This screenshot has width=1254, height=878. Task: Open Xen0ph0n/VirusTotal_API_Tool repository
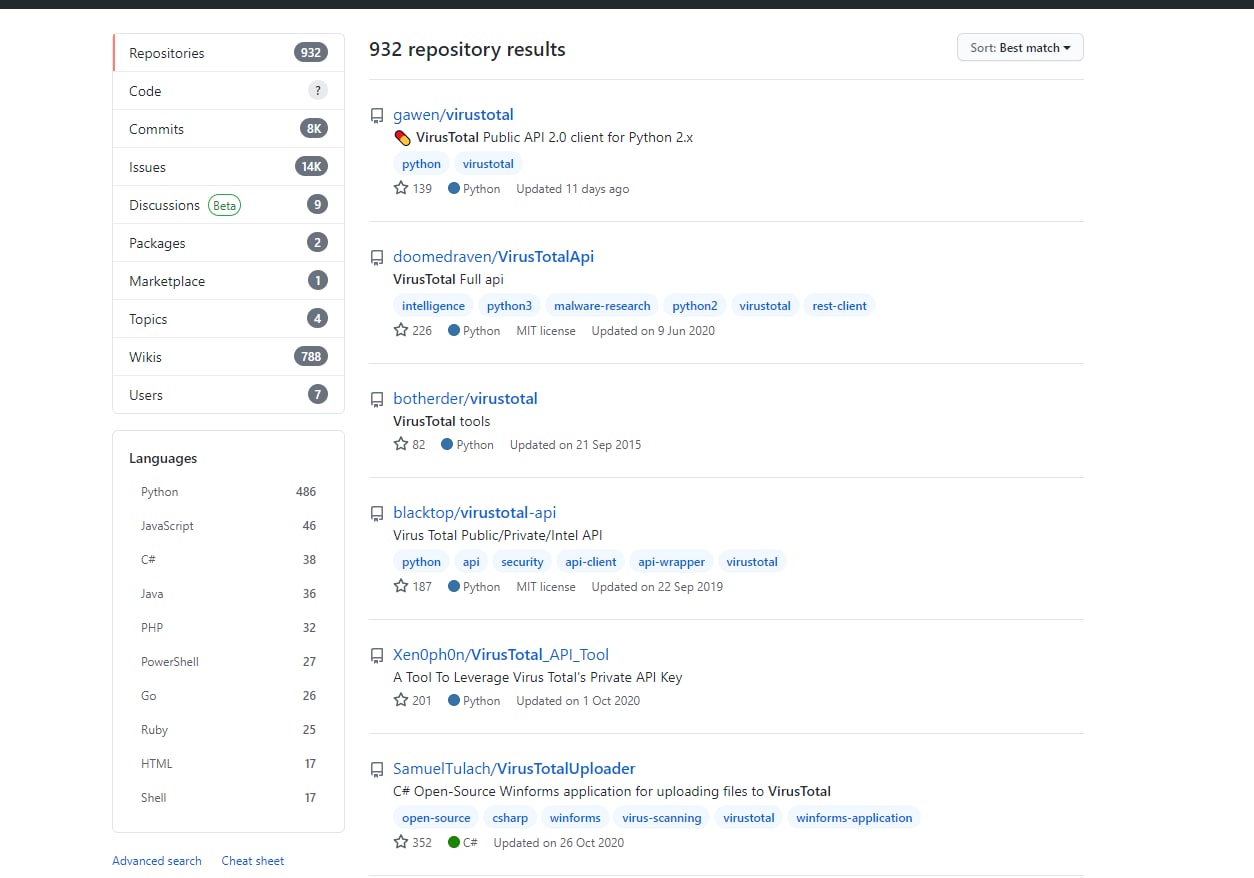point(501,655)
